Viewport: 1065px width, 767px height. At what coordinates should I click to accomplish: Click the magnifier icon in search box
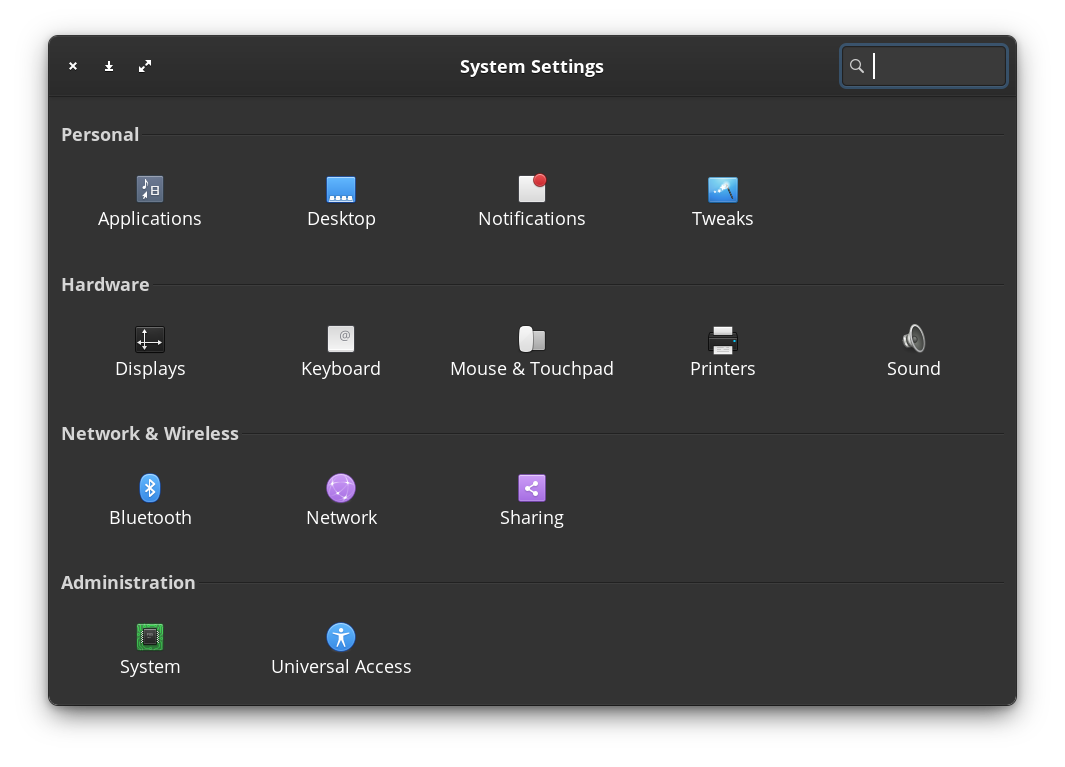tap(857, 66)
